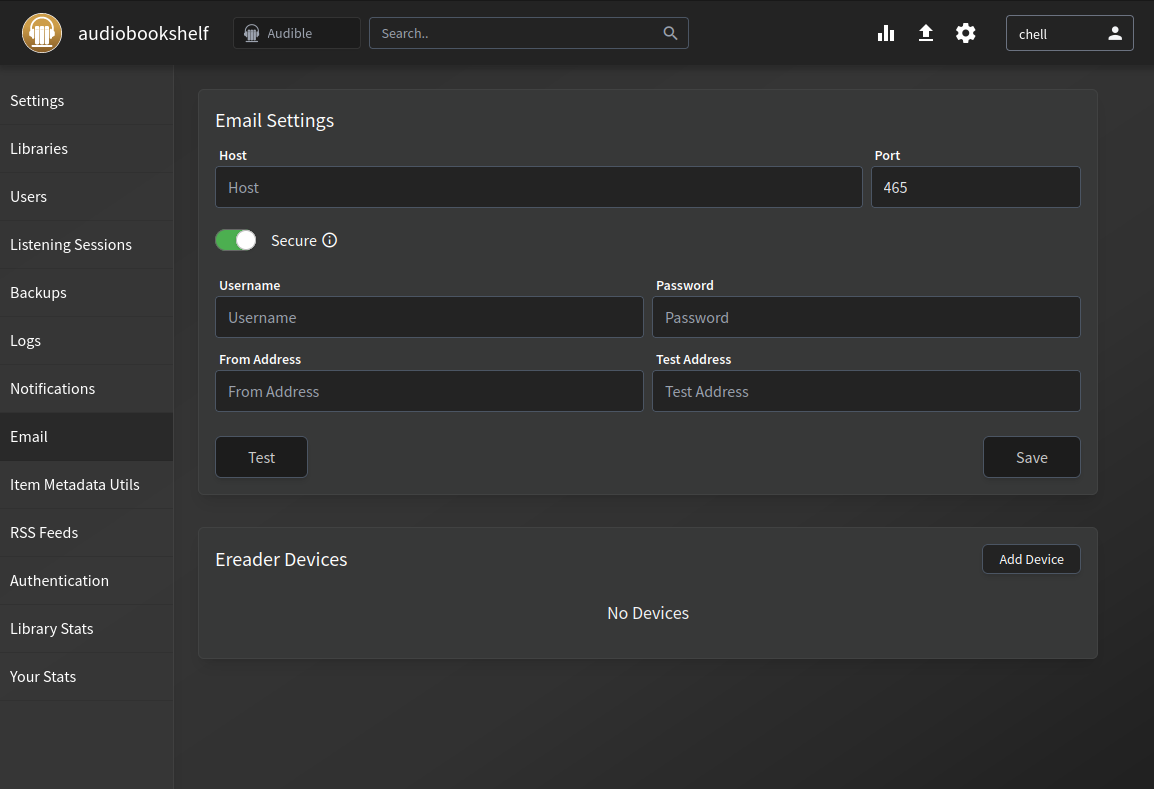Click the upload icon in top bar
This screenshot has height=789, width=1154.
(x=926, y=33)
